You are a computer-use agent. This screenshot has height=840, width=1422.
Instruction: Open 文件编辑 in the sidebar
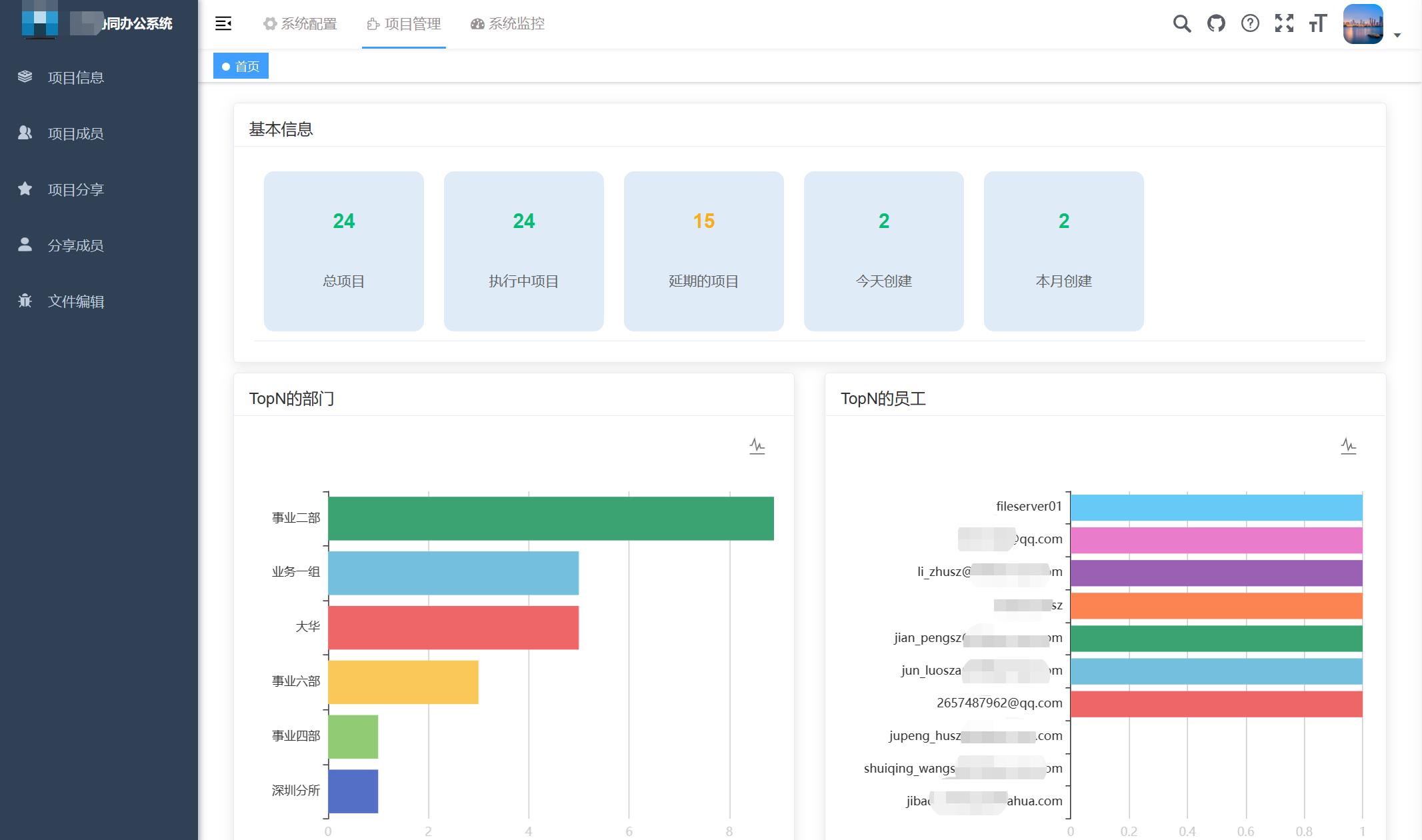point(99,301)
